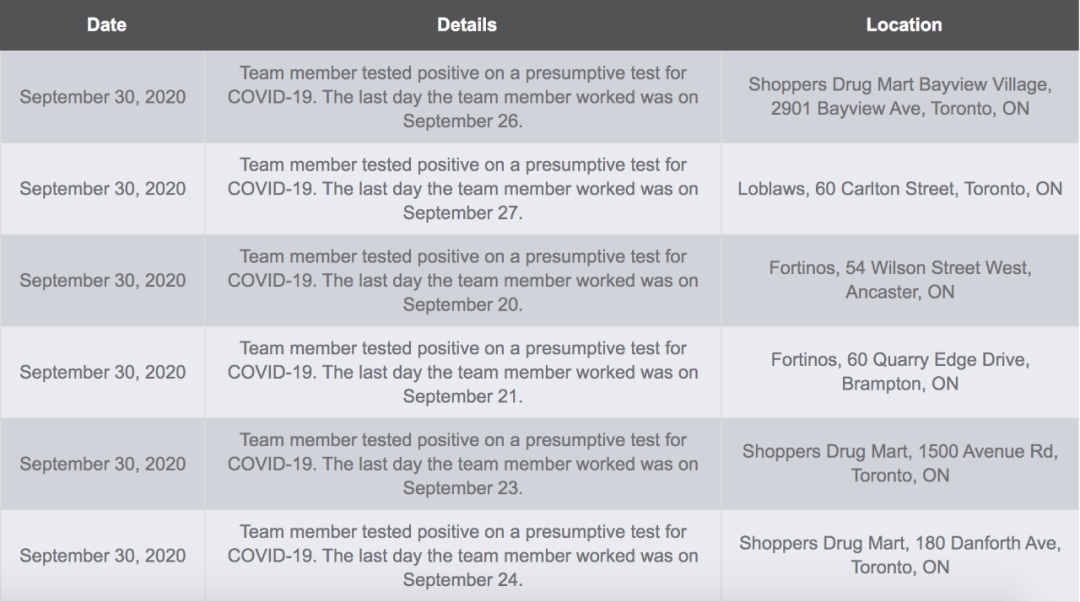Select the Fortinos 60 Quarry Edge Drive location
This screenshot has height=602, width=1080.
900,371
